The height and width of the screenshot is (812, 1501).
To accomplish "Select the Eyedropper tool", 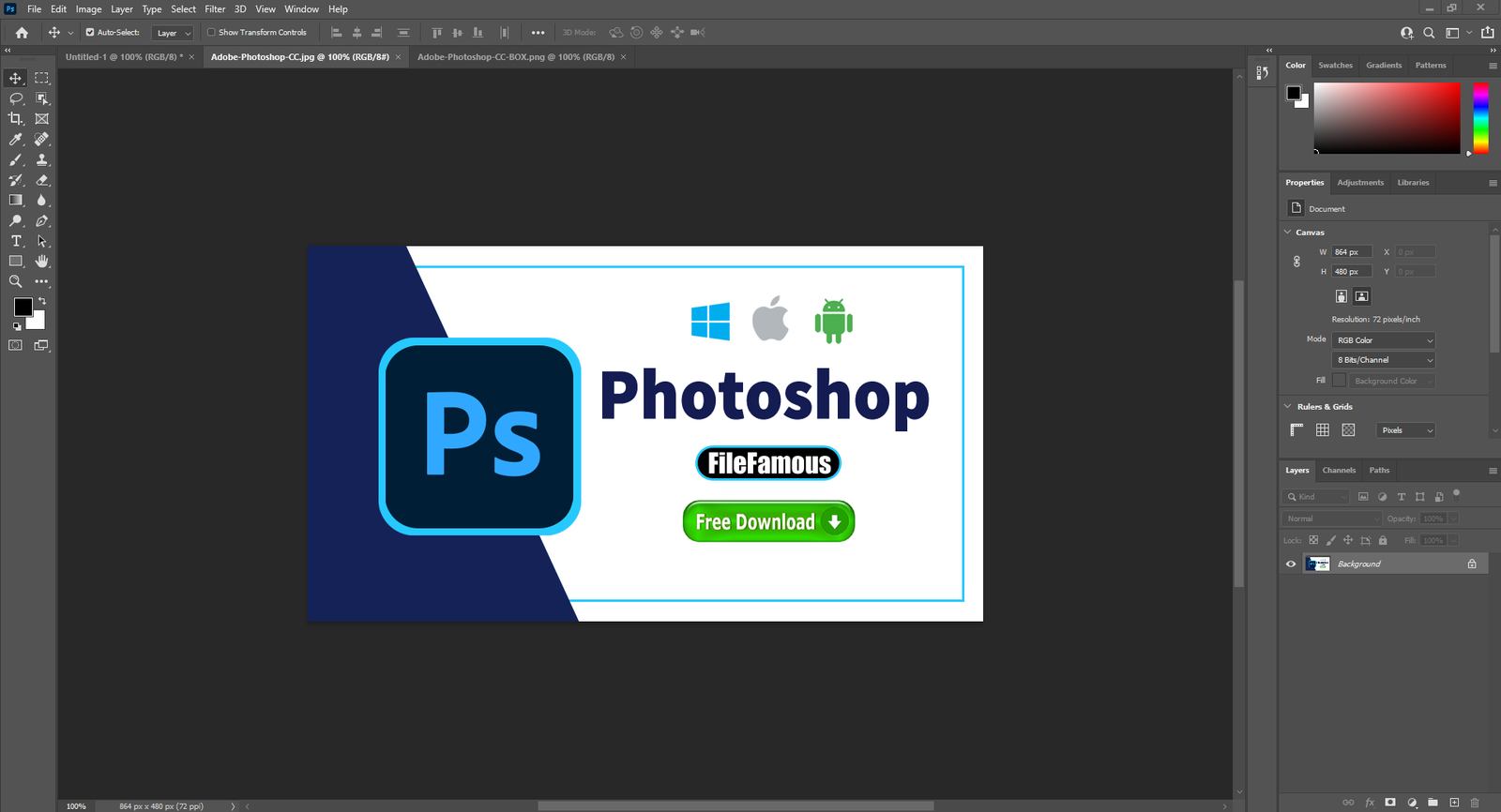I will [x=16, y=140].
